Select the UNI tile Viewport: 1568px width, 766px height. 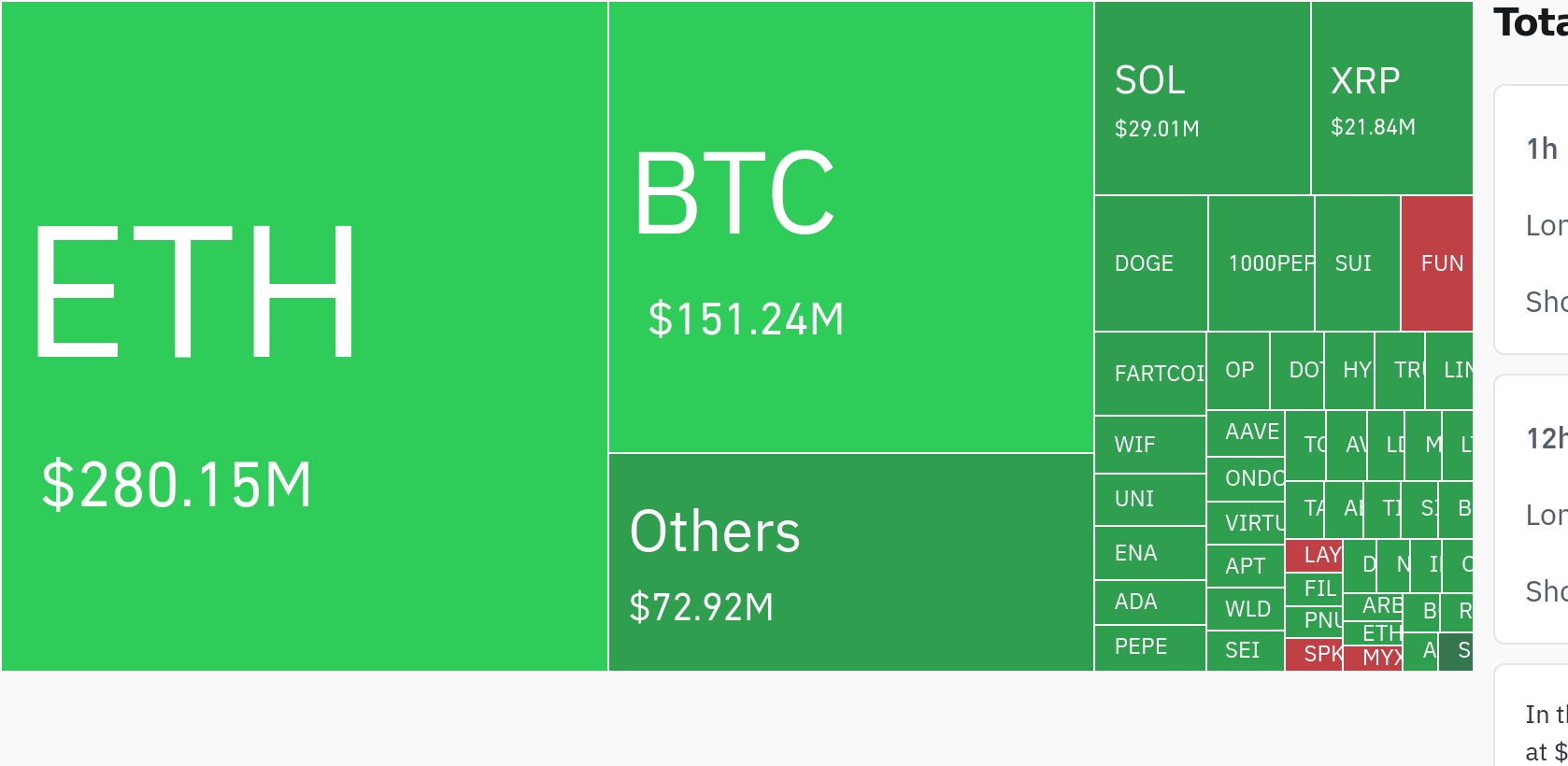click(x=1150, y=500)
